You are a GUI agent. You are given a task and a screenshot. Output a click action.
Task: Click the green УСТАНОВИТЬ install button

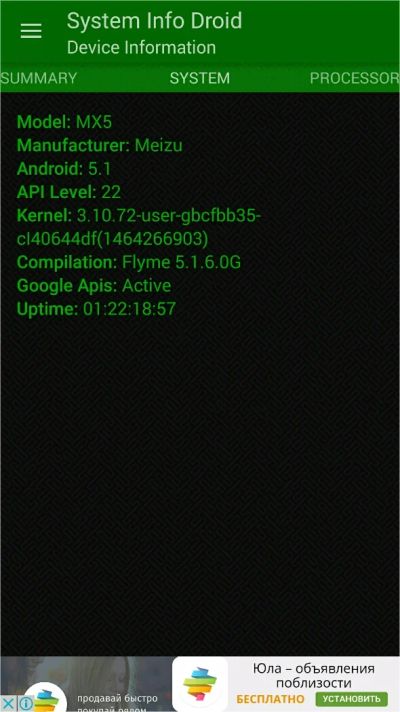(351, 698)
